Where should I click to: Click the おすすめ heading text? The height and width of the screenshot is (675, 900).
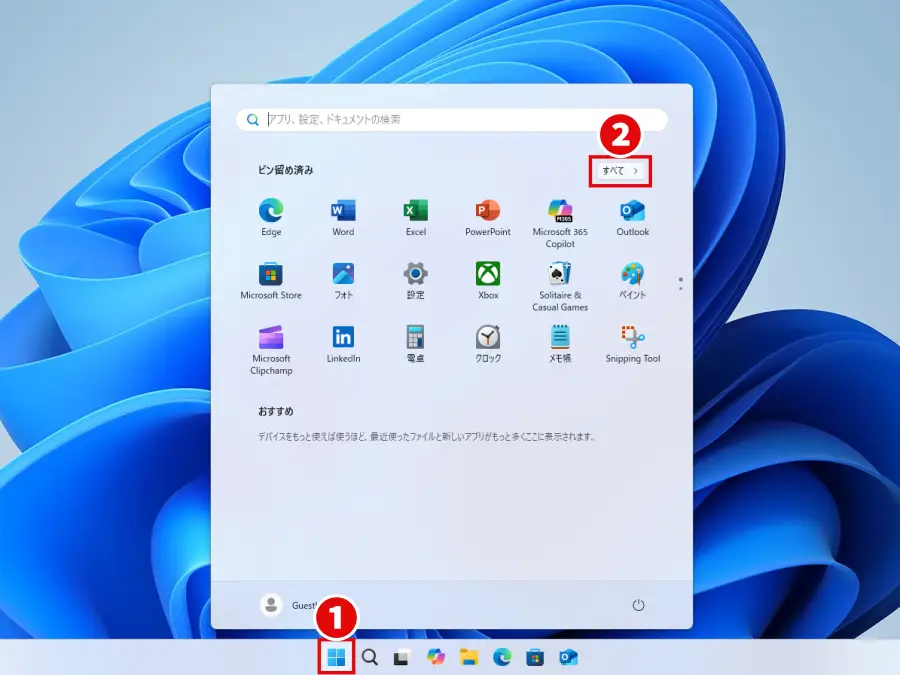click(x=276, y=412)
